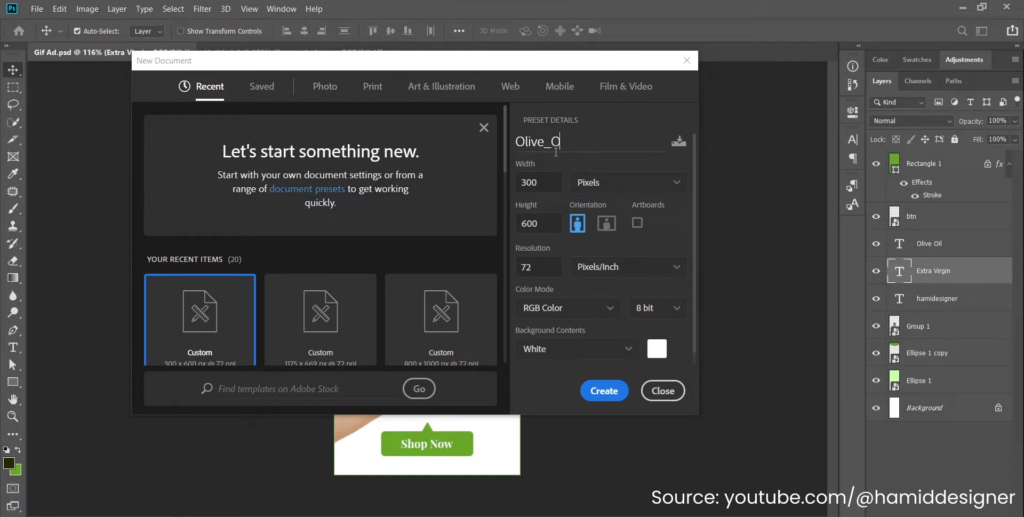Image resolution: width=1024 pixels, height=517 pixels.
Task: Select the Hand tool
Action: [12, 399]
